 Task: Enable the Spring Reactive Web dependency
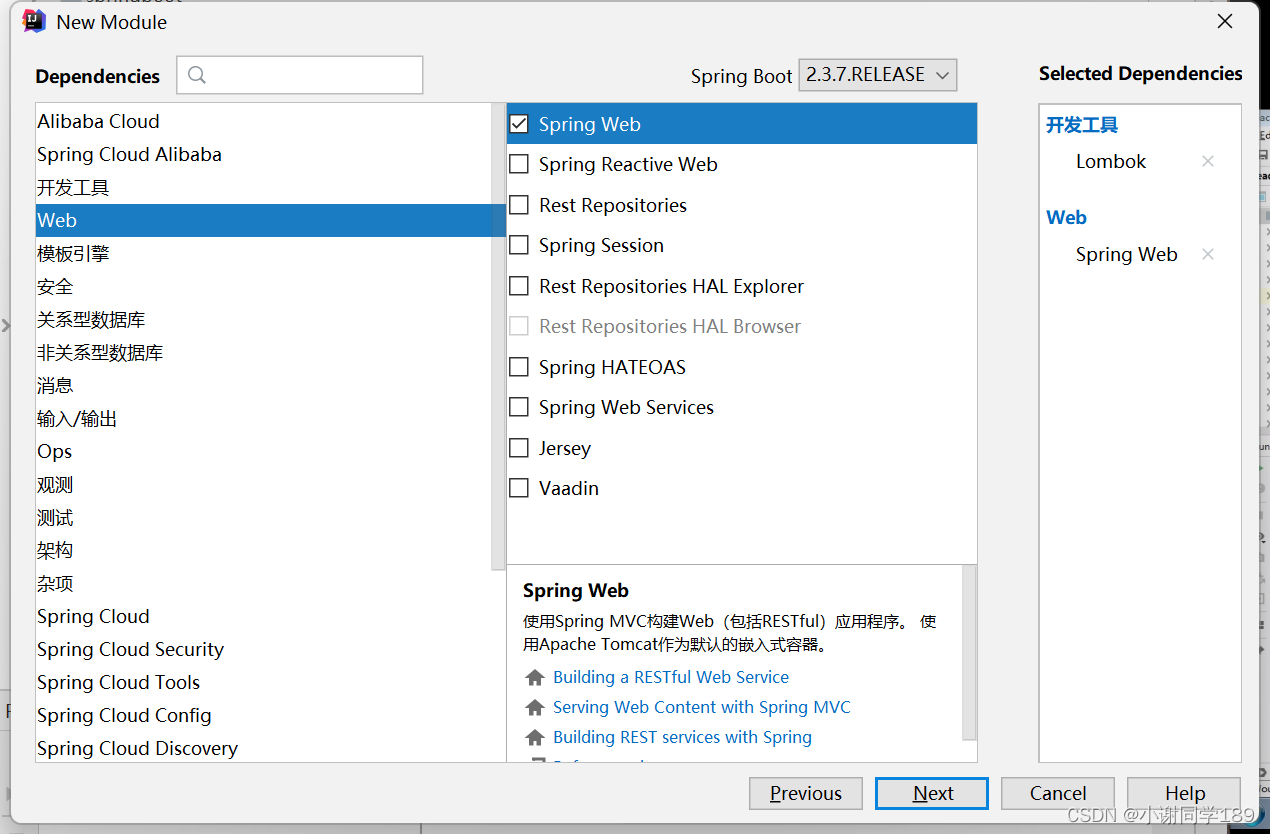[519, 164]
